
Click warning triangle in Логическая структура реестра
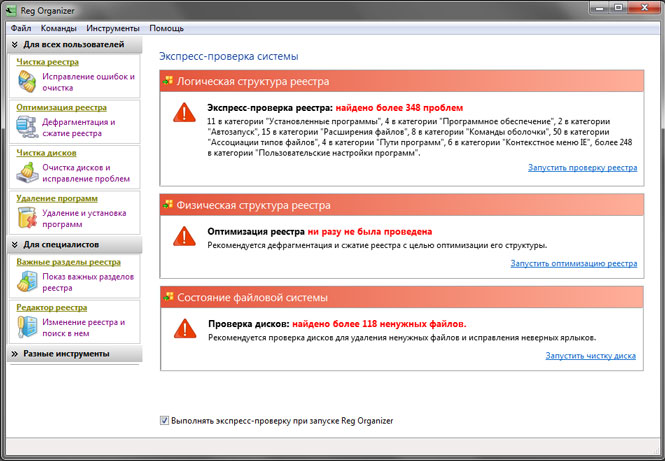click(184, 112)
